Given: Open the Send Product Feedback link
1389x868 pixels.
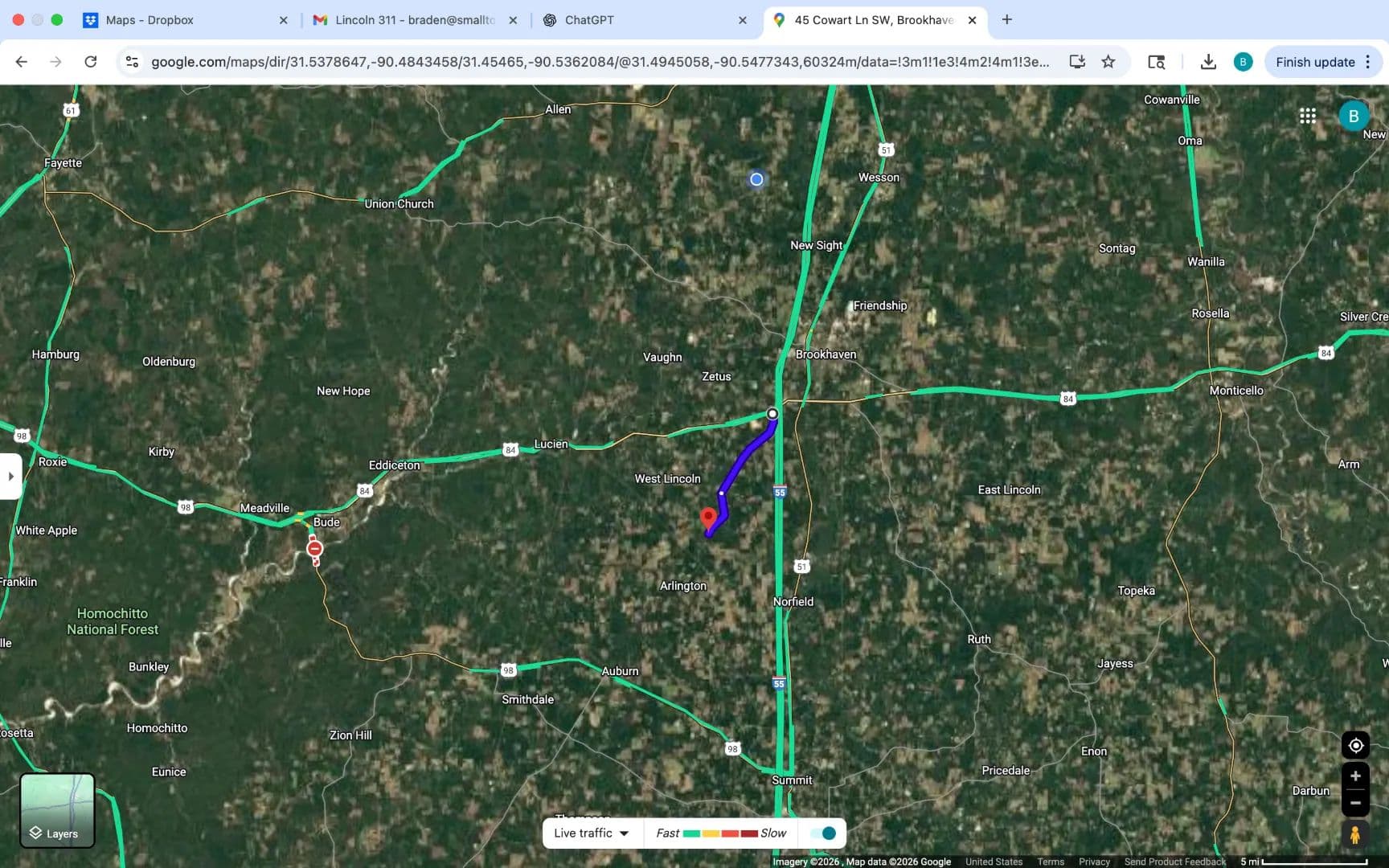Looking at the screenshot, I should click(1174, 862).
